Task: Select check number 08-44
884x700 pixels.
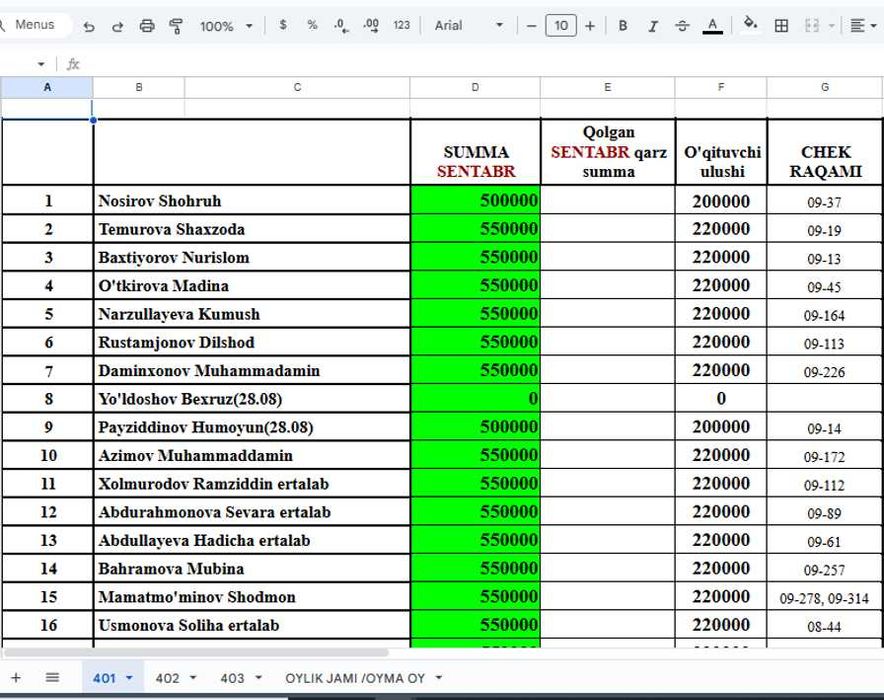Action: [825, 625]
